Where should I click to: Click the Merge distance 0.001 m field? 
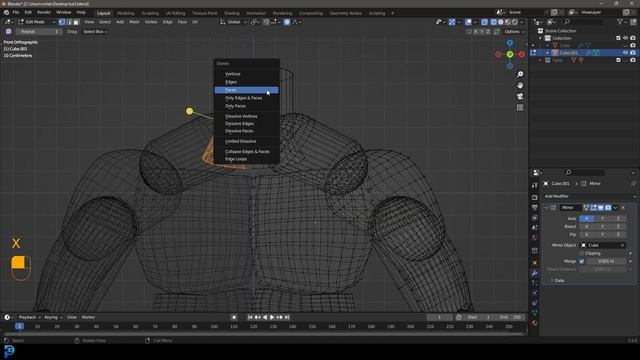coord(606,261)
